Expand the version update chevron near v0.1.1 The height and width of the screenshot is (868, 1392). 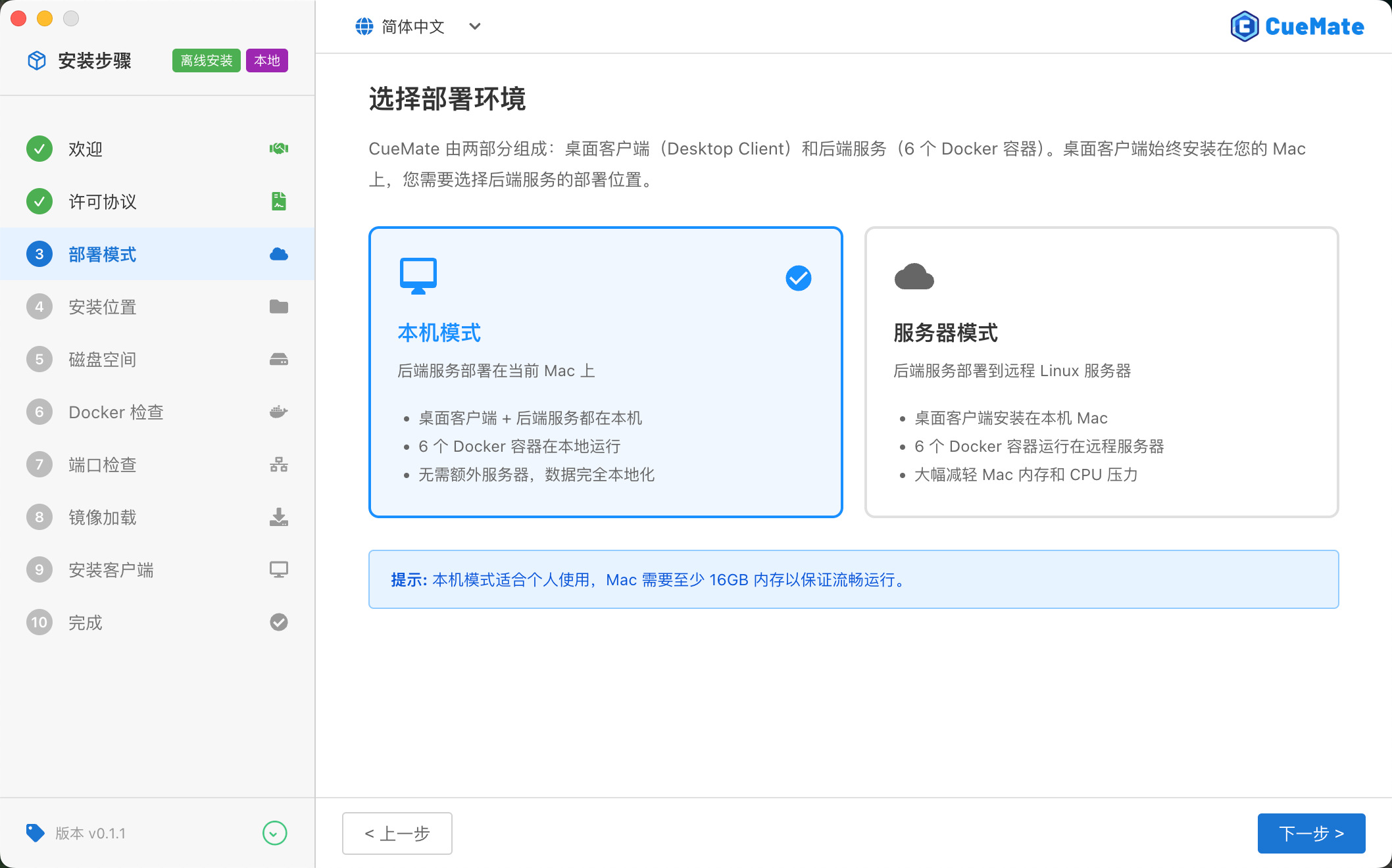pos(274,833)
